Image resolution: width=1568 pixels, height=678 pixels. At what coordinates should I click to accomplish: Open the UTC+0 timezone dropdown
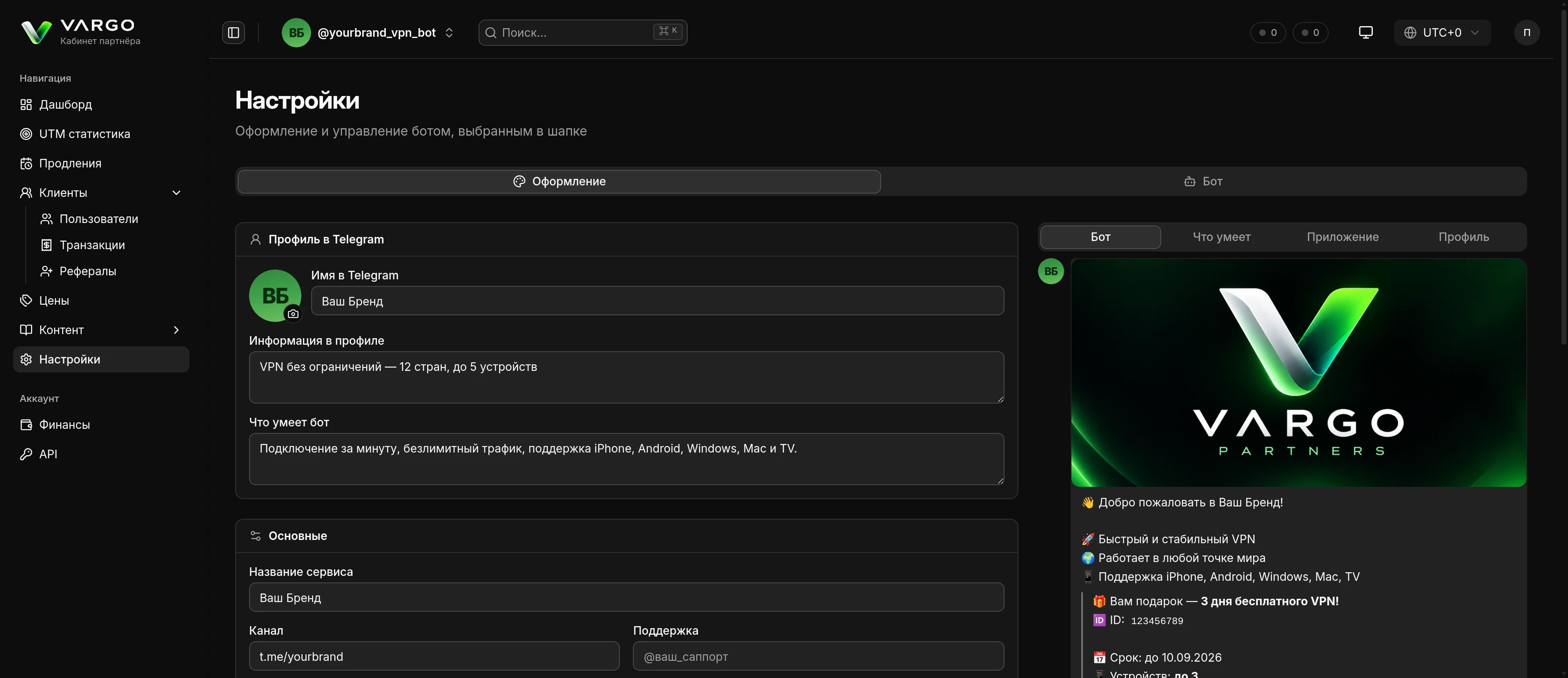click(x=1442, y=32)
